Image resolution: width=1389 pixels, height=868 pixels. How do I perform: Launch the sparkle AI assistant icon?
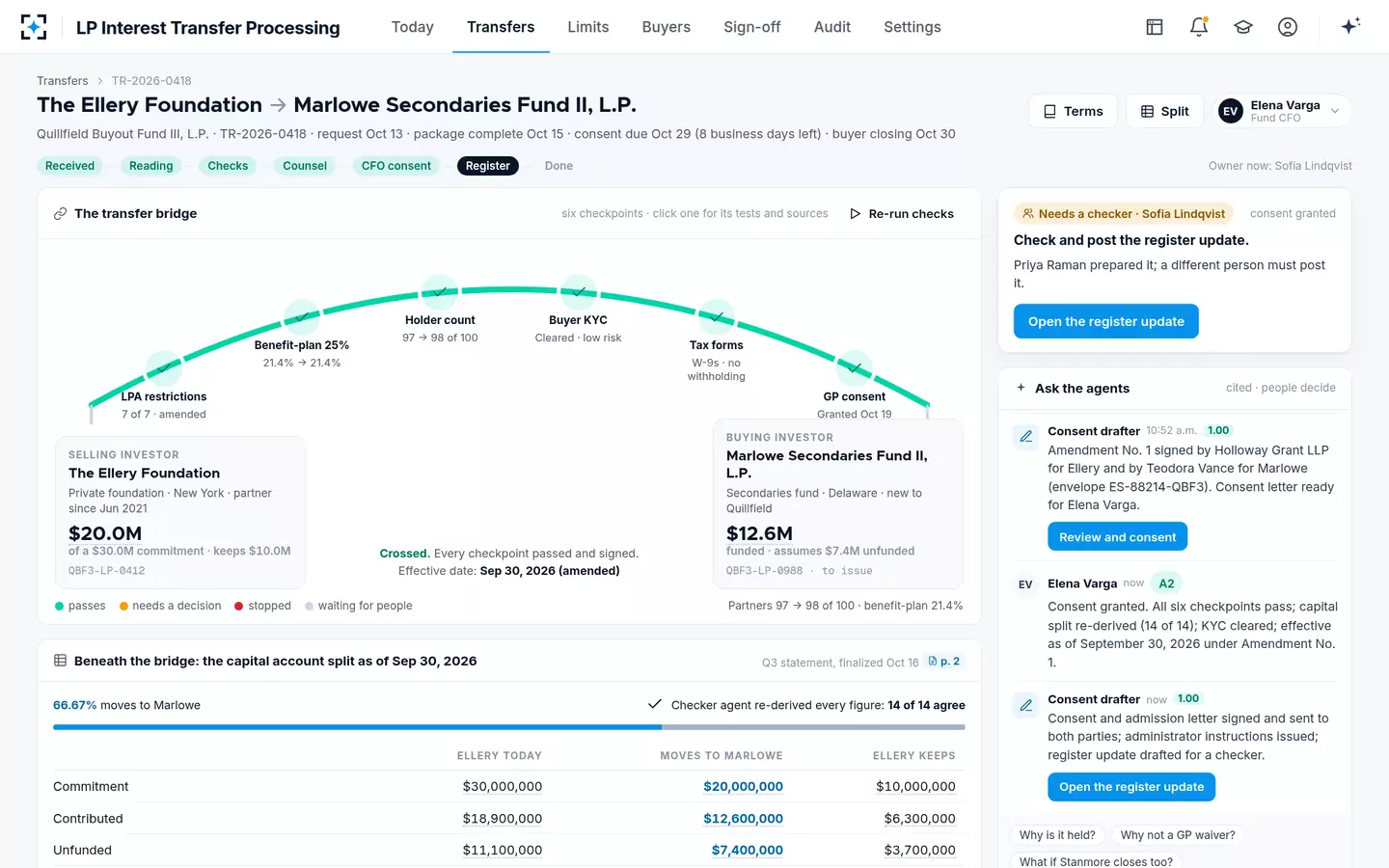[1350, 26]
